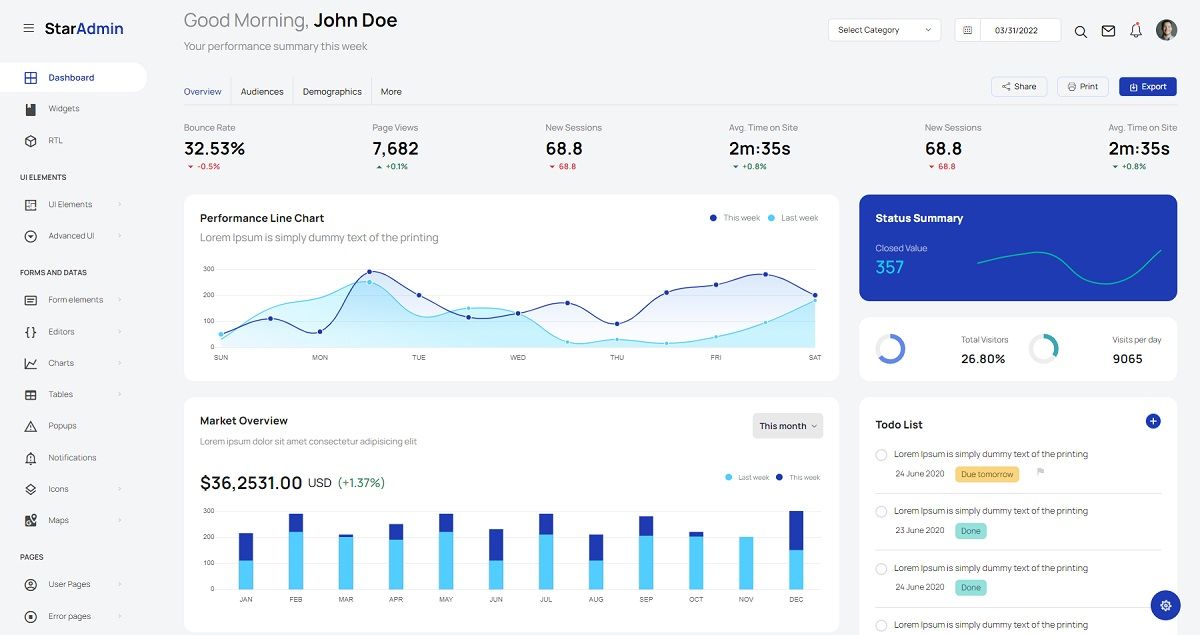Viewport: 1200px width, 635px height.
Task: Click the floating settings gear button
Action: (x=1165, y=605)
